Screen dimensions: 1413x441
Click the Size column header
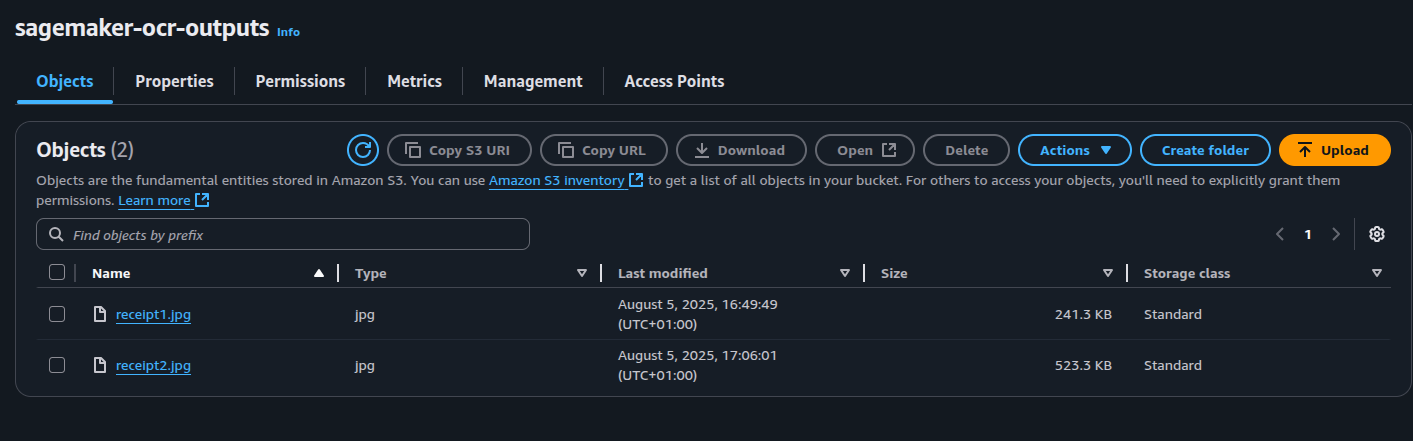pos(894,273)
